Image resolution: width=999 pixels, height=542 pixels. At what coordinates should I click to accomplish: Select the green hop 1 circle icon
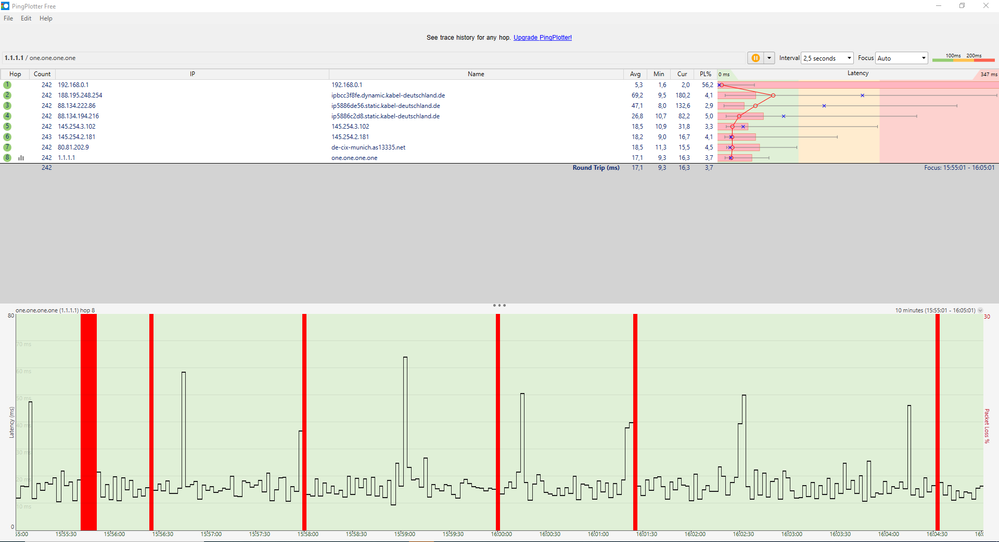[x=7, y=85]
